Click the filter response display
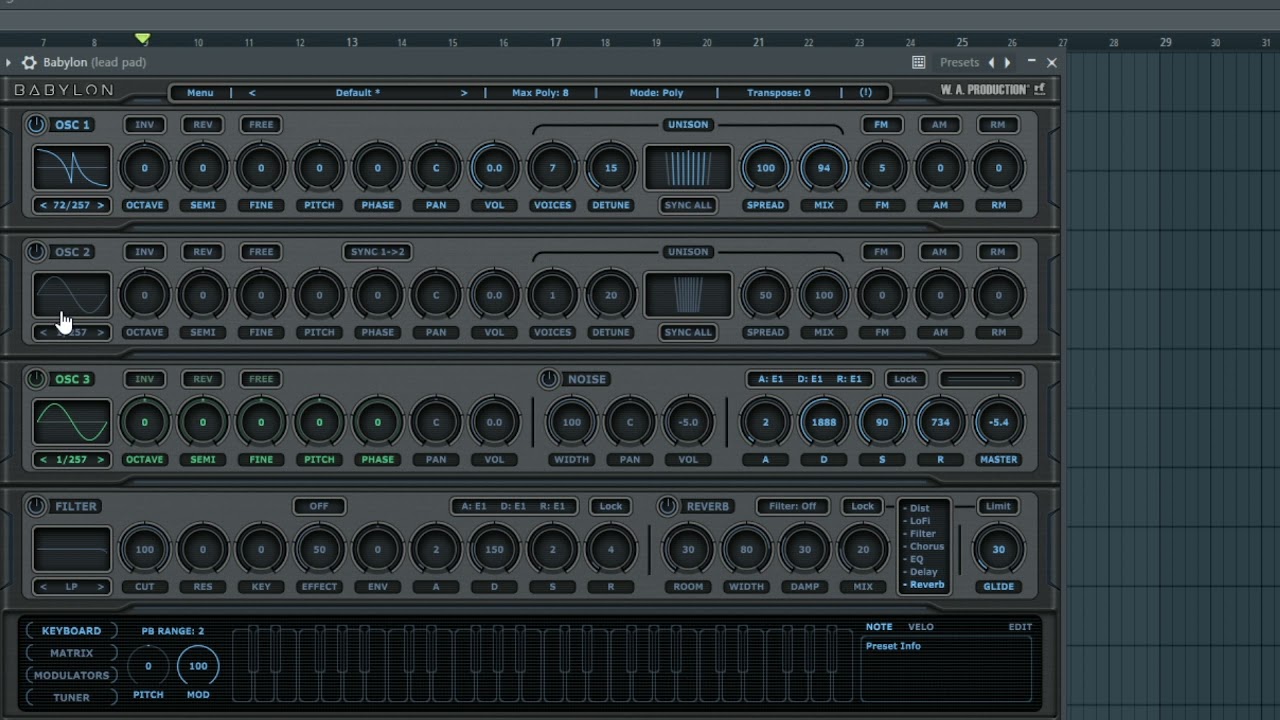This screenshot has height=720, width=1280. [x=72, y=549]
